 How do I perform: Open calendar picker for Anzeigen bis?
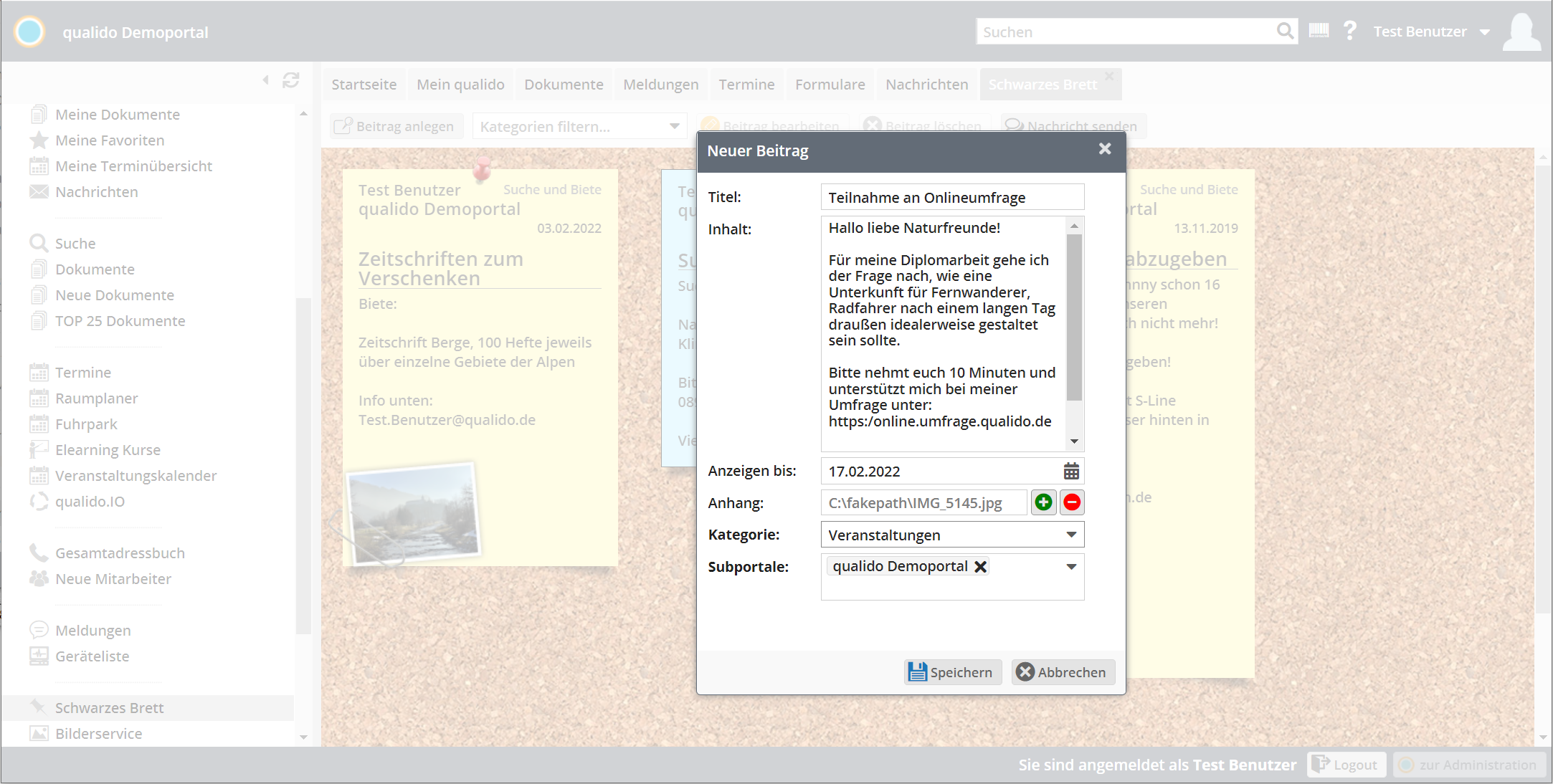[1071, 471]
